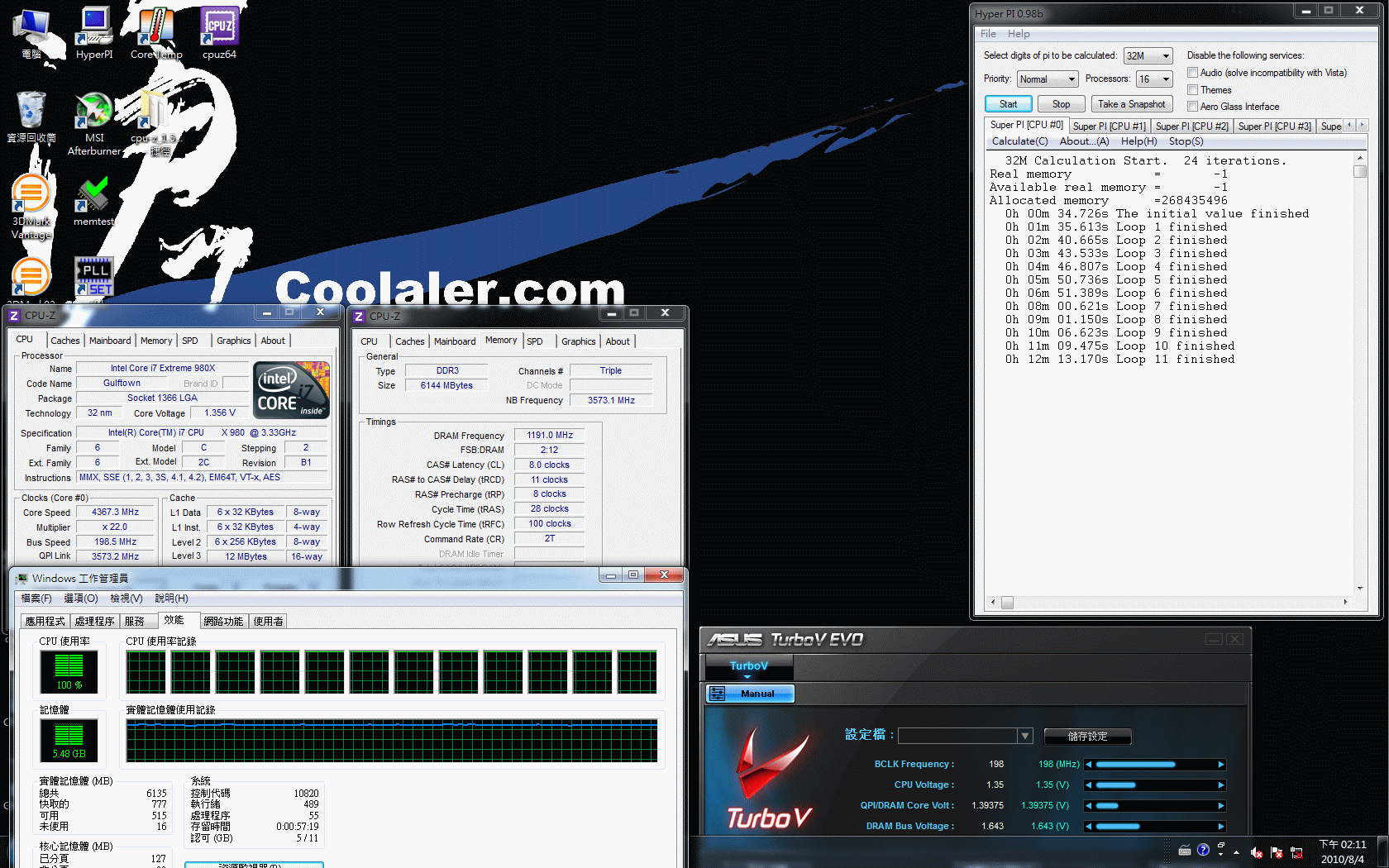
Task: Open the memtest desktop shortcut
Action: pyautogui.click(x=93, y=201)
